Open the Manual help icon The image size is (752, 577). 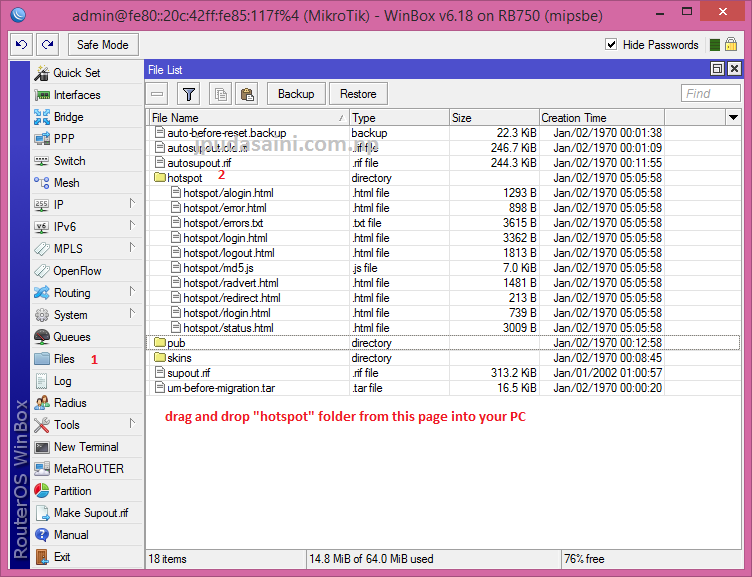42,535
